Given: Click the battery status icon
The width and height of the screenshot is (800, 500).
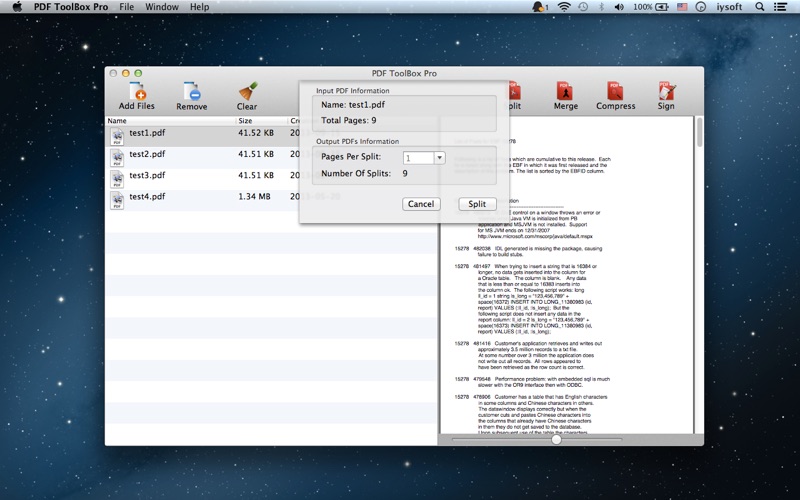Looking at the screenshot, I should tap(662, 7).
